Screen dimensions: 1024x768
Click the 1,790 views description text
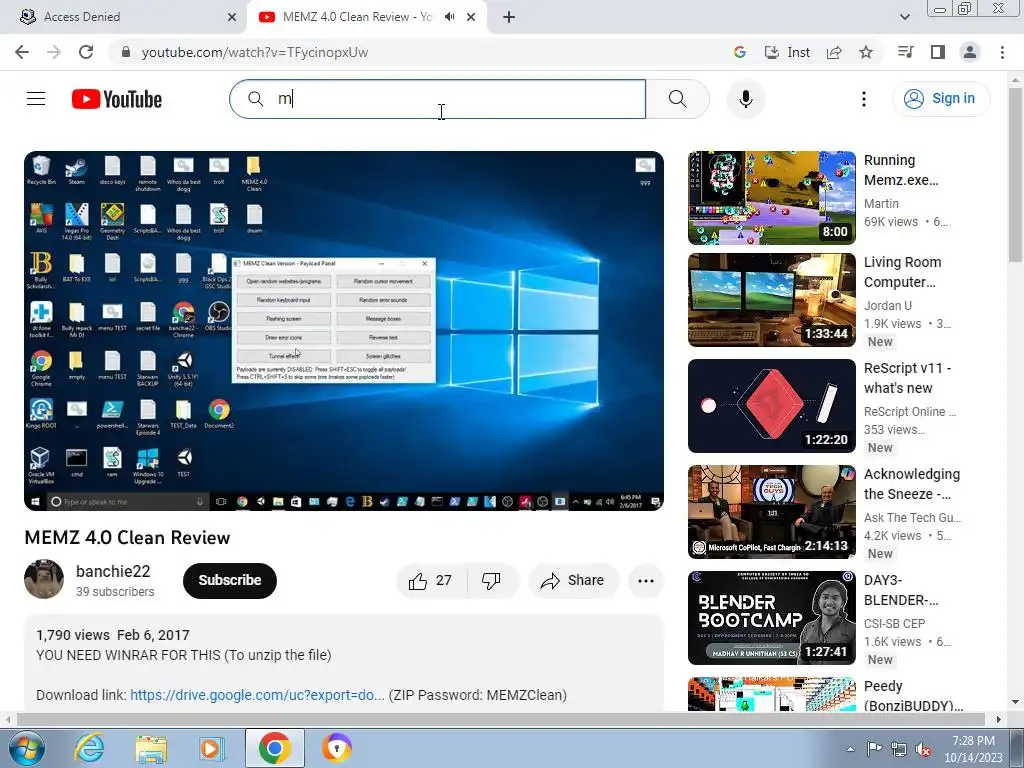click(73, 635)
